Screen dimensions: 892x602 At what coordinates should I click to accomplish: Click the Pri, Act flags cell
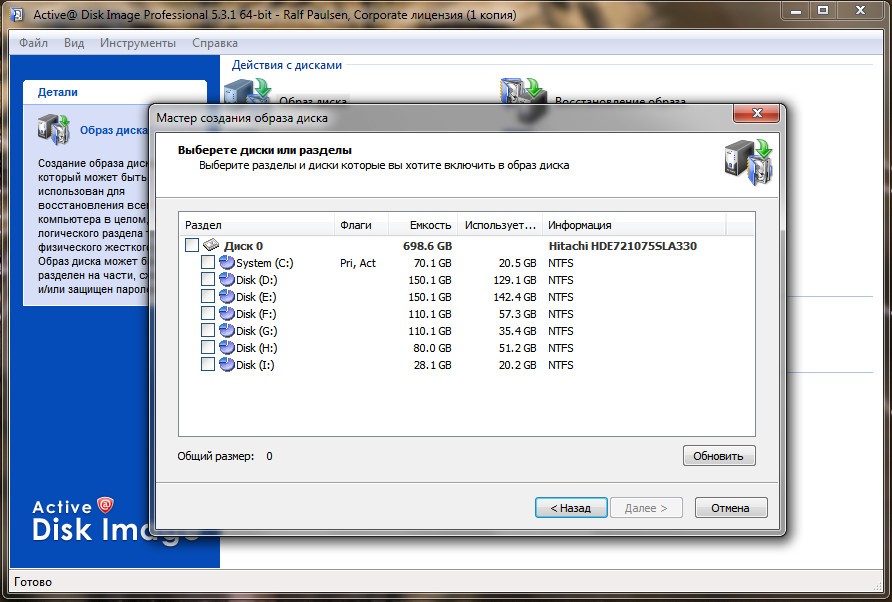click(x=358, y=263)
